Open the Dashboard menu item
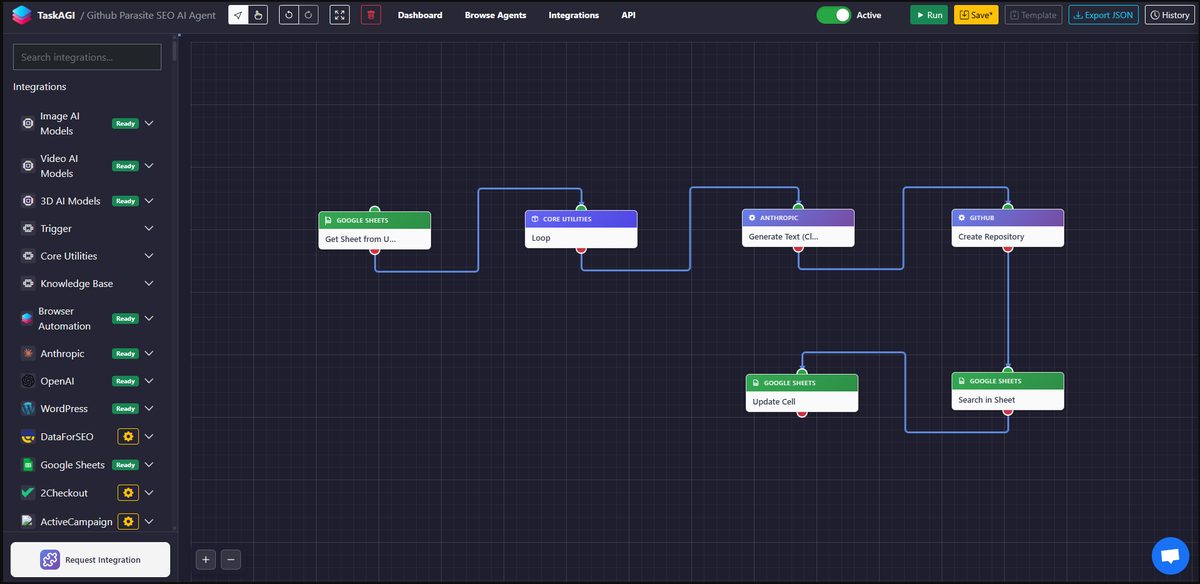 tap(420, 15)
